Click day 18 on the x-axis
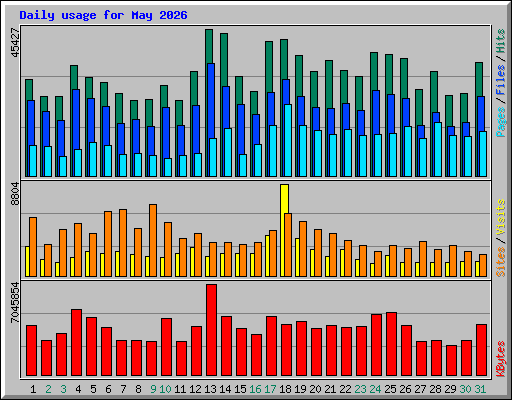This screenshot has width=512, height=400. pyautogui.click(x=285, y=389)
